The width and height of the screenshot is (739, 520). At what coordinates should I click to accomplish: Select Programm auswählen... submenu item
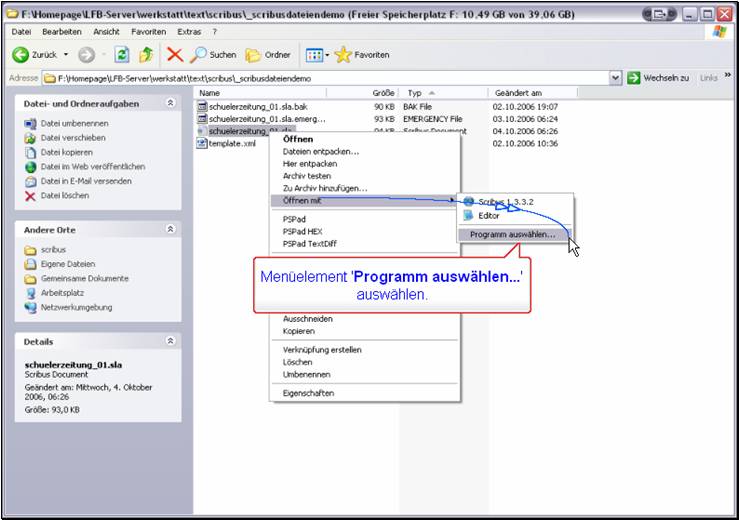[514, 234]
